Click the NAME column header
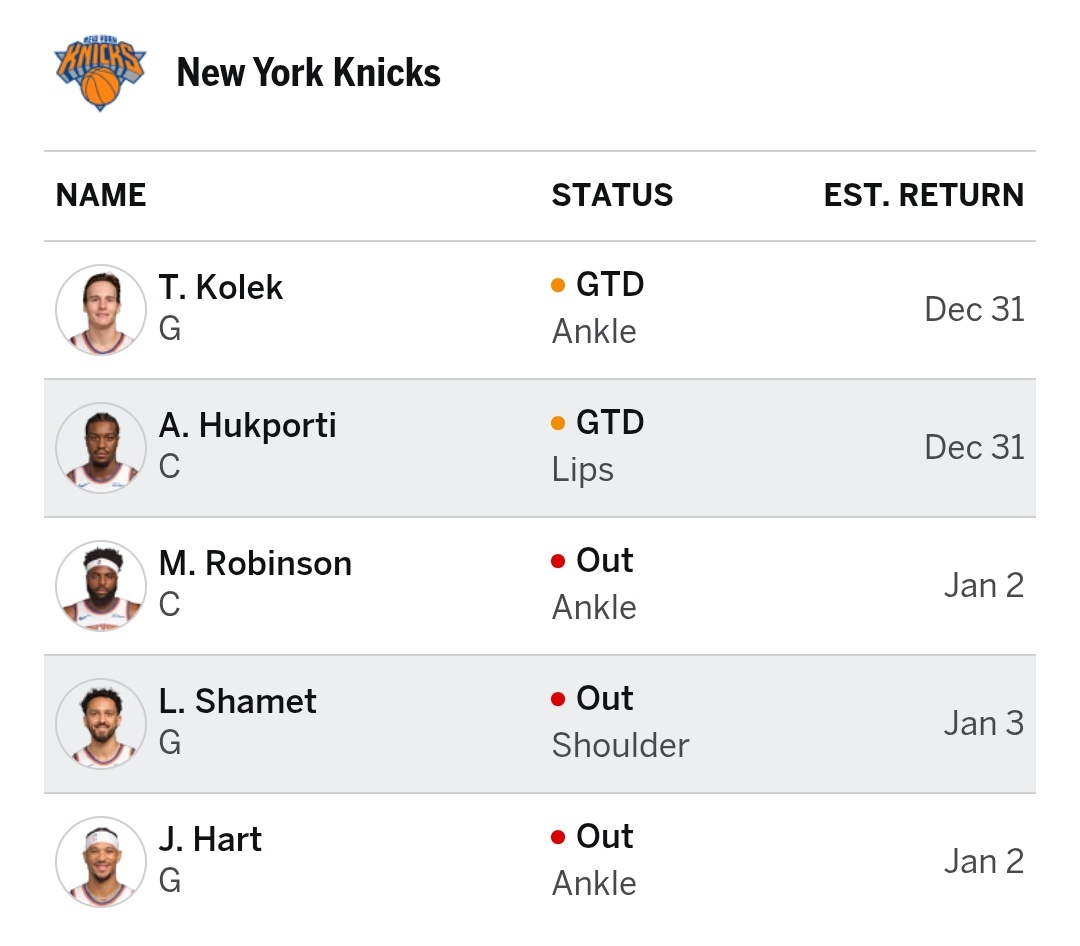Image resolution: width=1080 pixels, height=946 pixels. [x=101, y=195]
